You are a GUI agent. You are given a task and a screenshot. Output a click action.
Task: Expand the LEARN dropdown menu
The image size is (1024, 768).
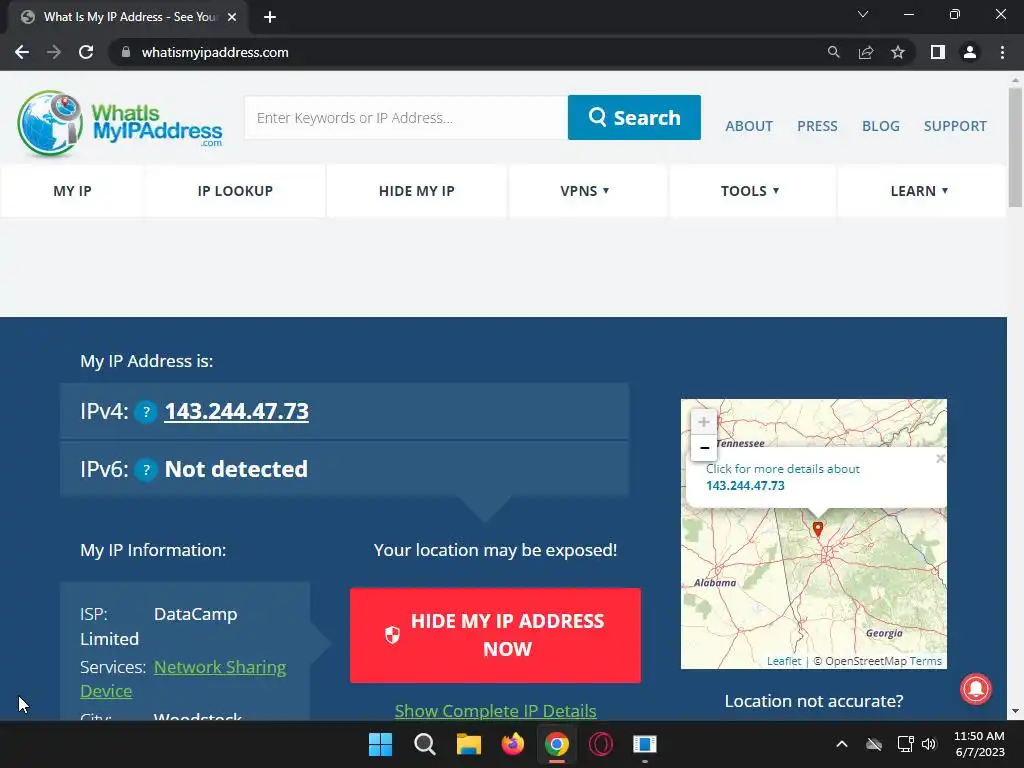coord(920,191)
